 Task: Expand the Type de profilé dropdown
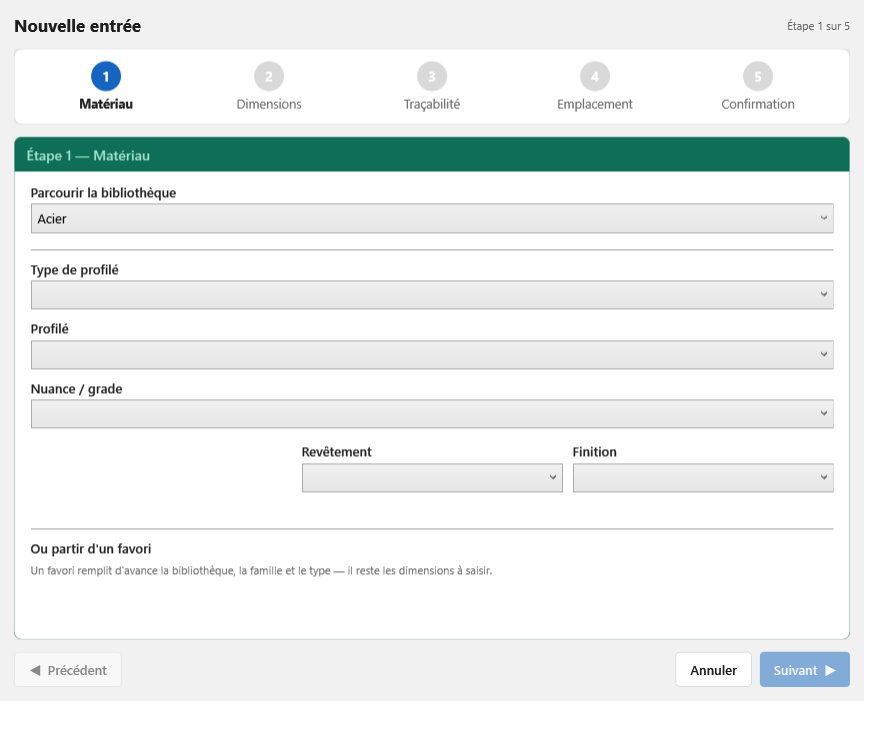tap(432, 295)
